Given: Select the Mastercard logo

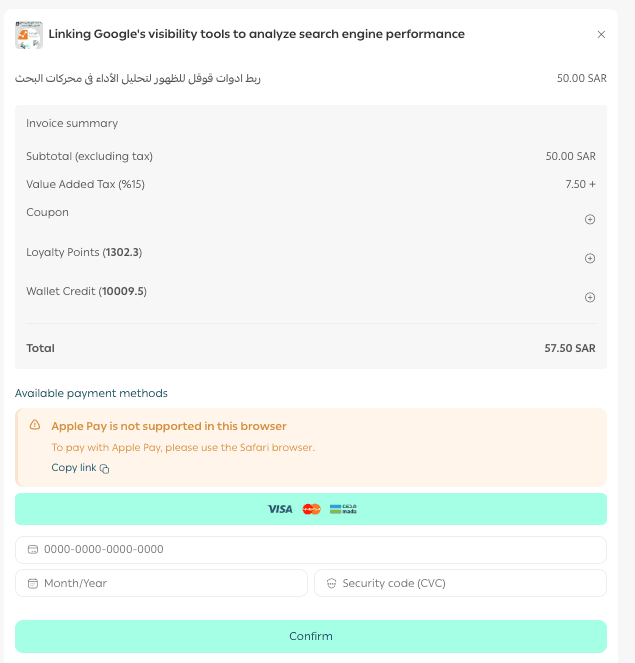Looking at the screenshot, I should tap(311, 509).
